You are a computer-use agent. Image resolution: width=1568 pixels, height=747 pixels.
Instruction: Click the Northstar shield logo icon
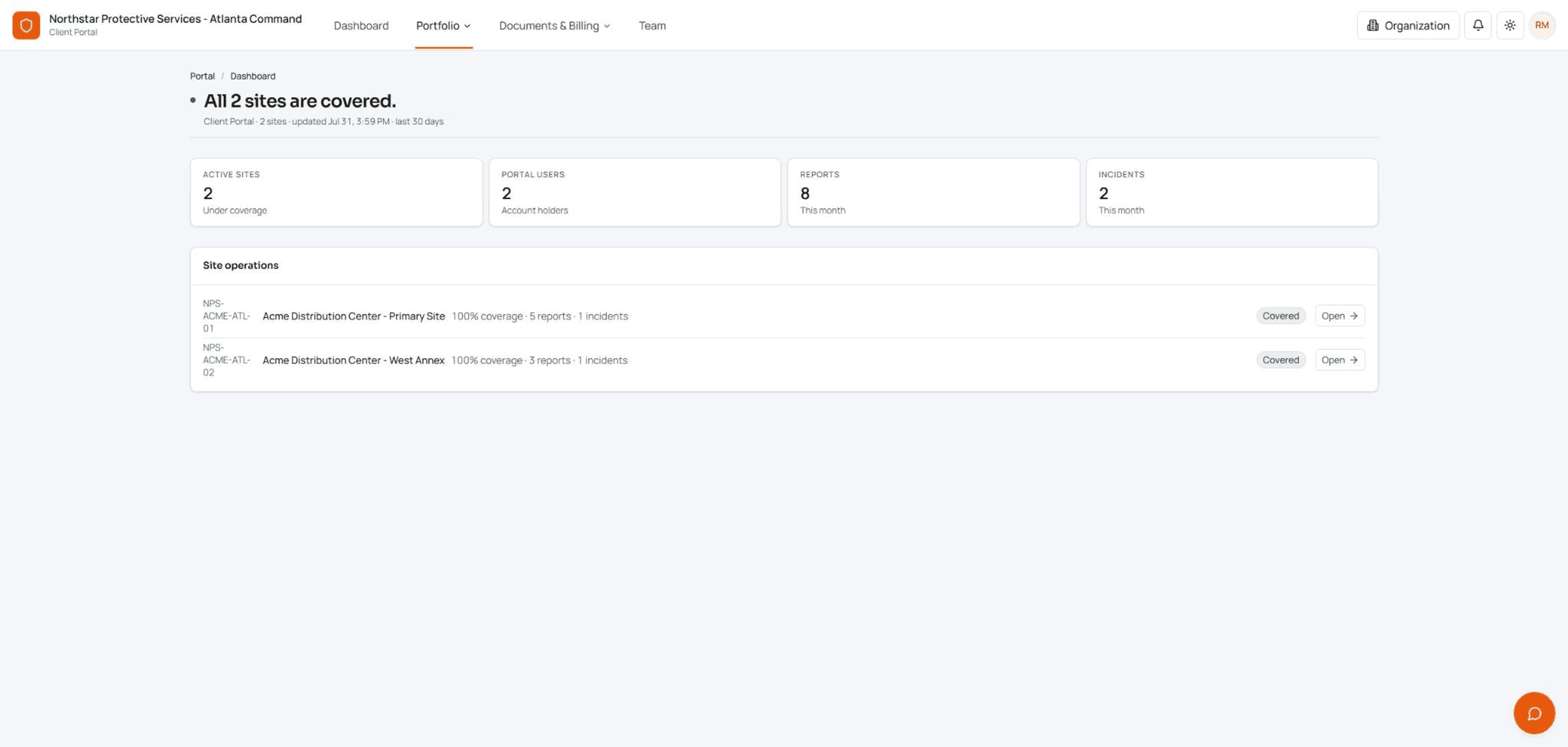(26, 25)
